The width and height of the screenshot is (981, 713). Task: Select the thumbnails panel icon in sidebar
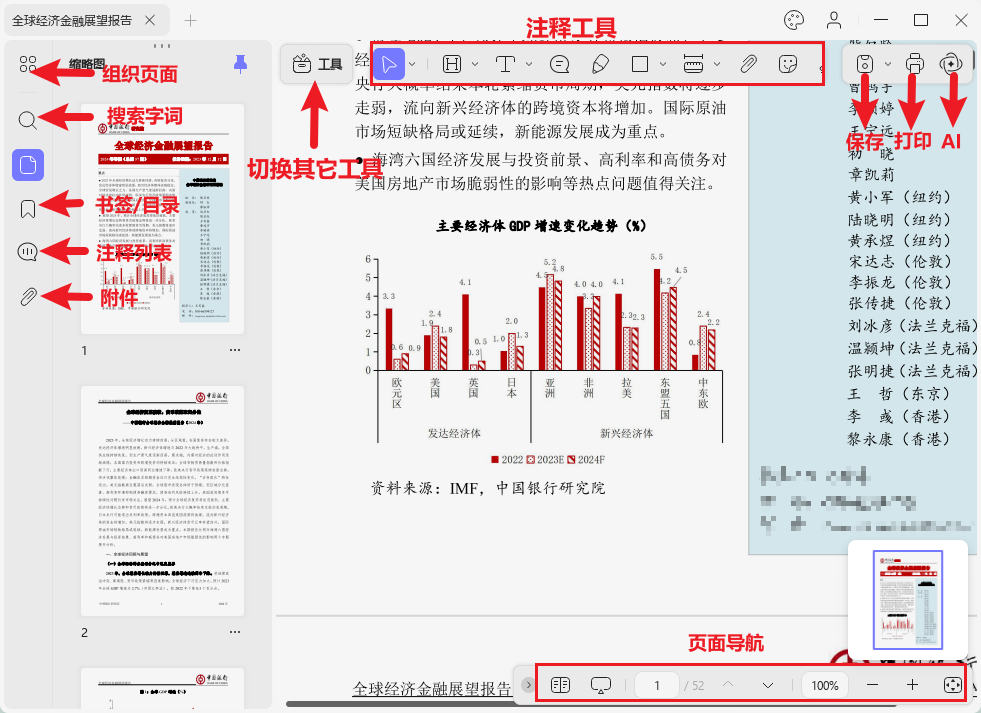click(28, 165)
